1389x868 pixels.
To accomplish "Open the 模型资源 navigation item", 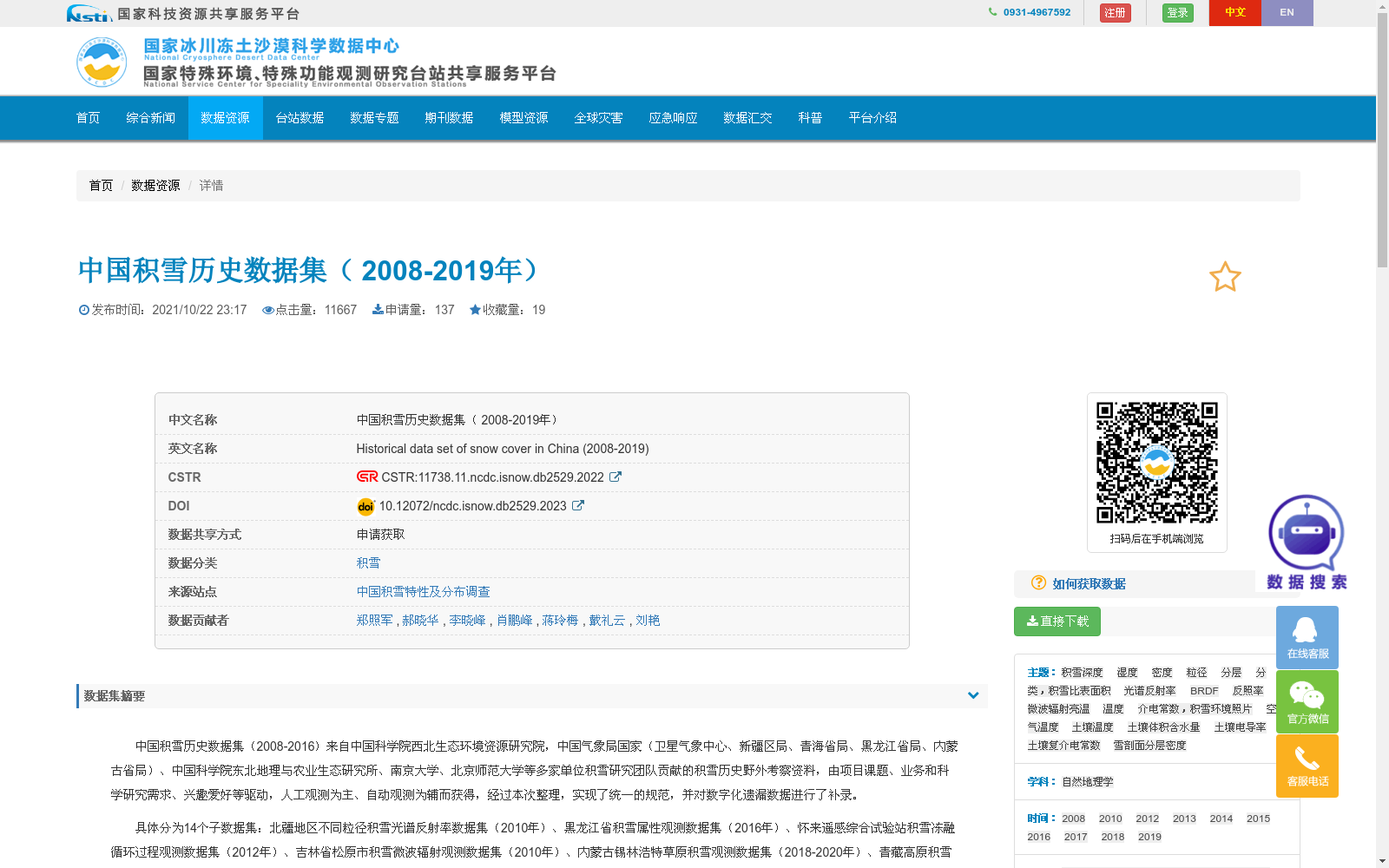I will (x=524, y=118).
